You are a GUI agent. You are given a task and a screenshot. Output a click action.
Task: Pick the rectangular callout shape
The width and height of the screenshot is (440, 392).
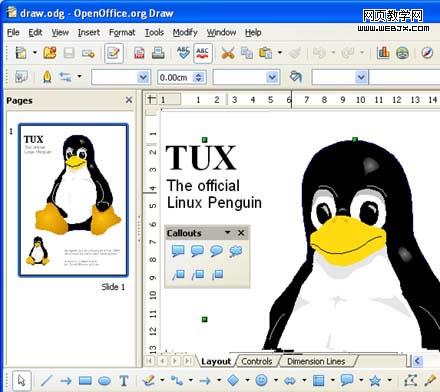coord(178,251)
